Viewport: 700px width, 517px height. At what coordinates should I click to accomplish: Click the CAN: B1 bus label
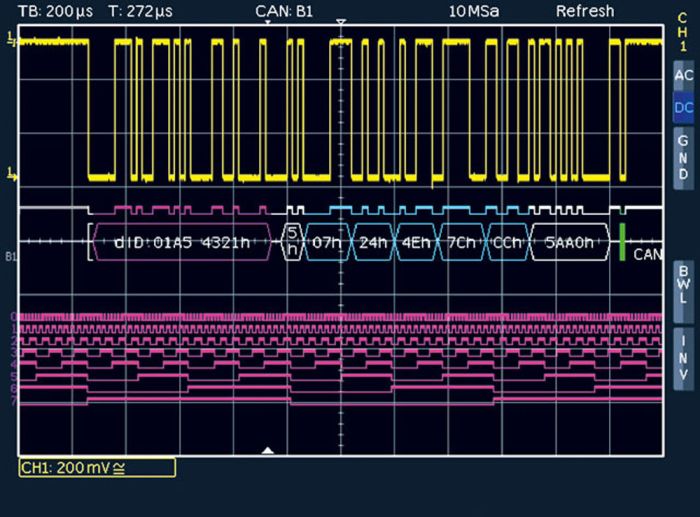coord(284,11)
